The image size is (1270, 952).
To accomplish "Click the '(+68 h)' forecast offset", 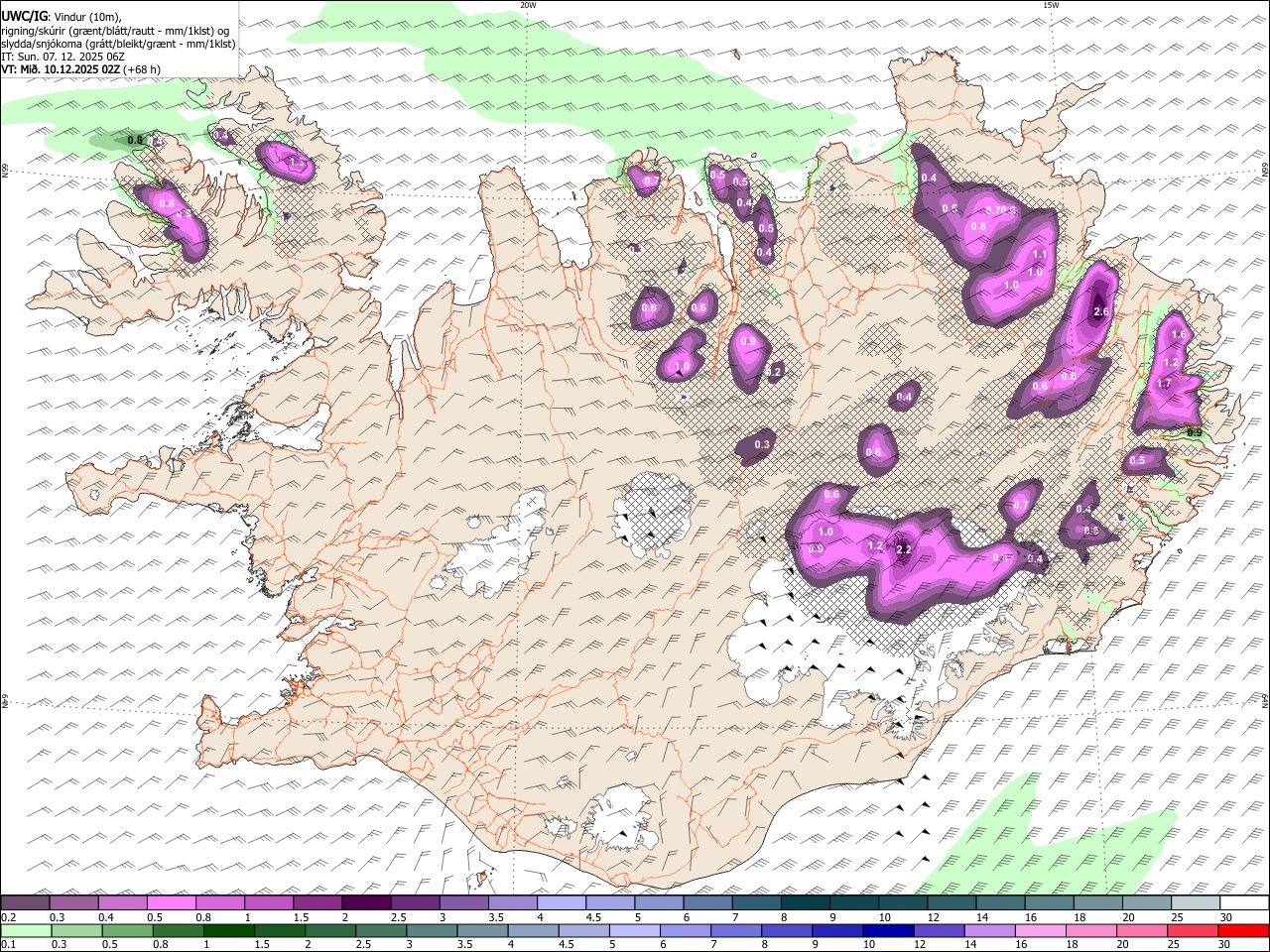I will coord(143,69).
